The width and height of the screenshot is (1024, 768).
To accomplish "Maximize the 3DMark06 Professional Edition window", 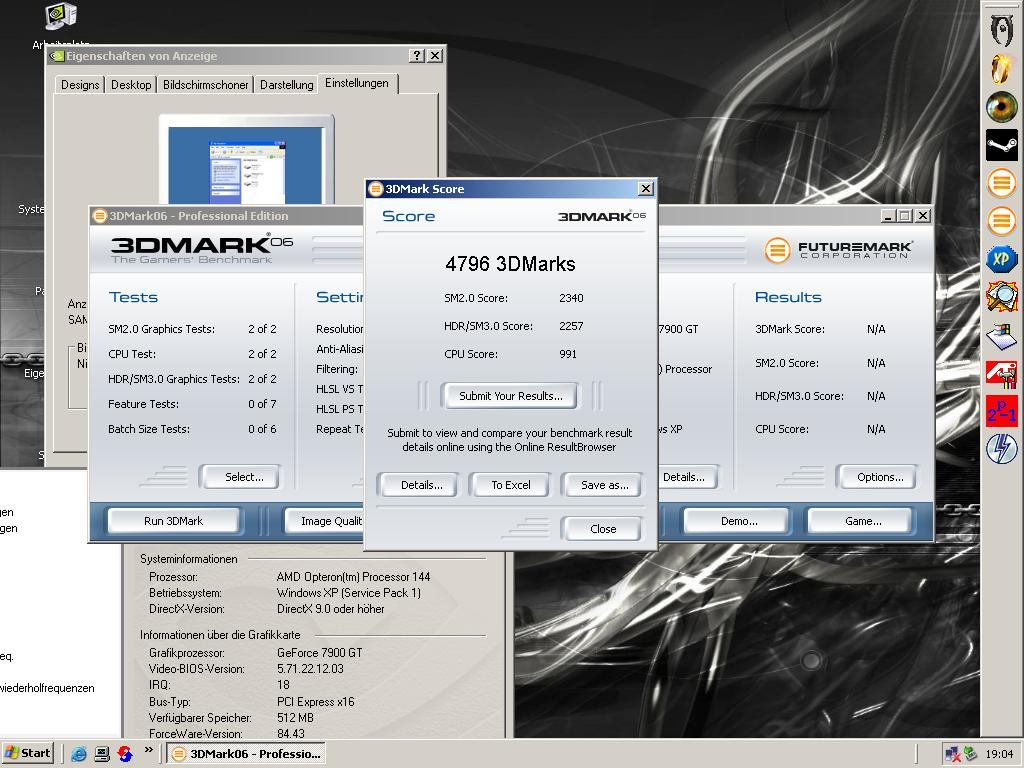I will tap(904, 216).
